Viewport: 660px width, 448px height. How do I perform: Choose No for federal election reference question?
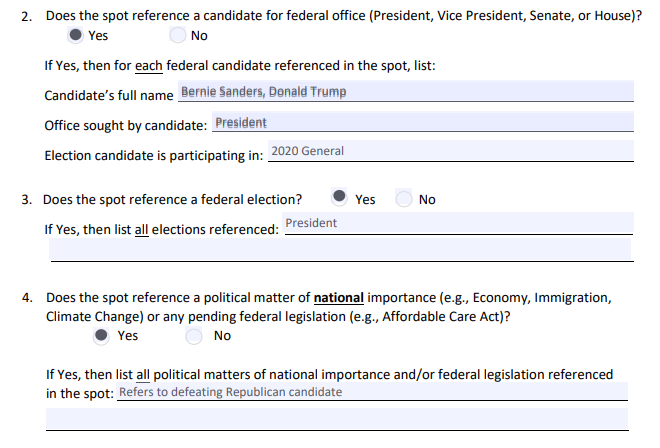point(405,199)
